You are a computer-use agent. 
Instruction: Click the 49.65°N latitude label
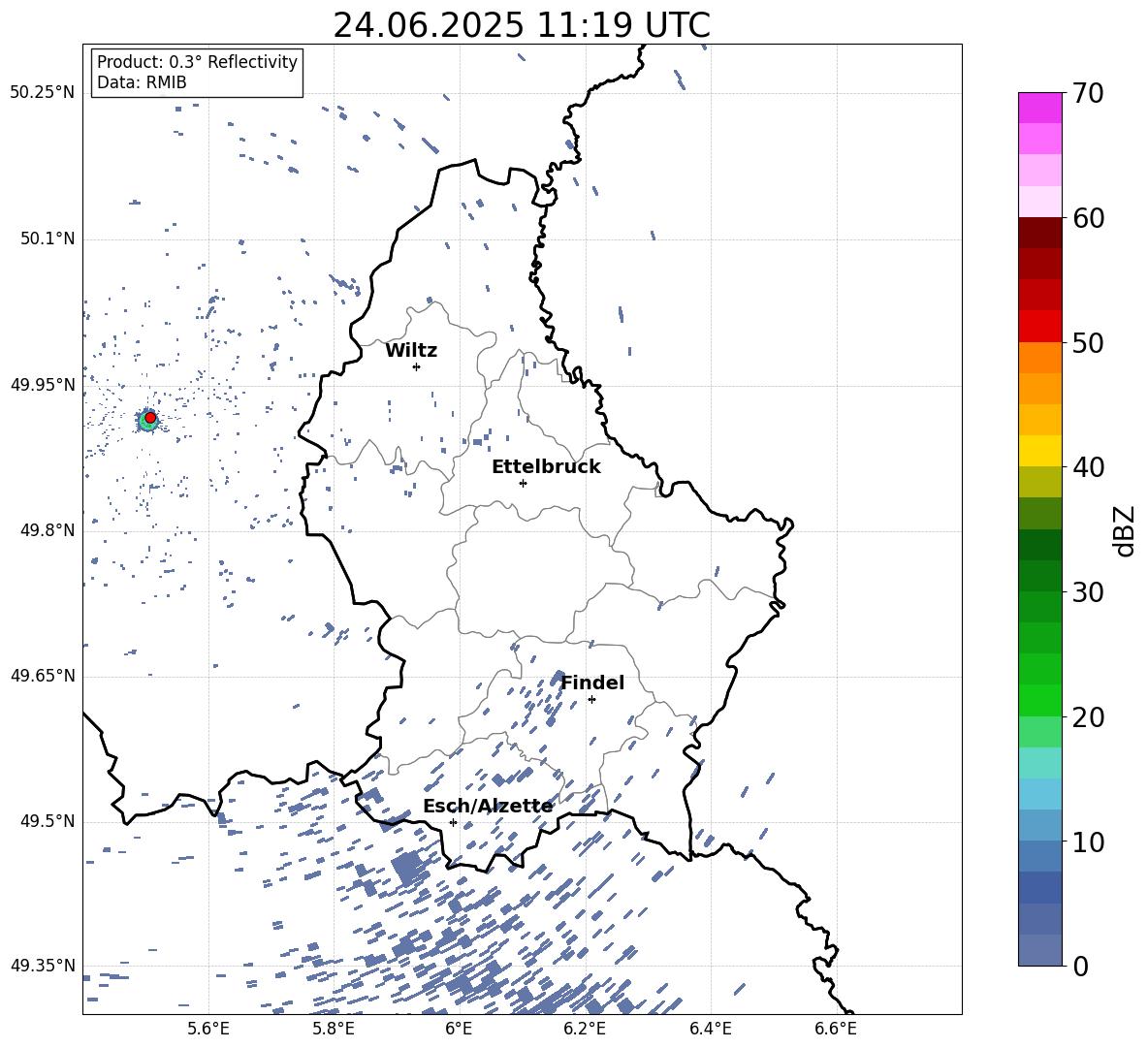pyautogui.click(x=43, y=676)
